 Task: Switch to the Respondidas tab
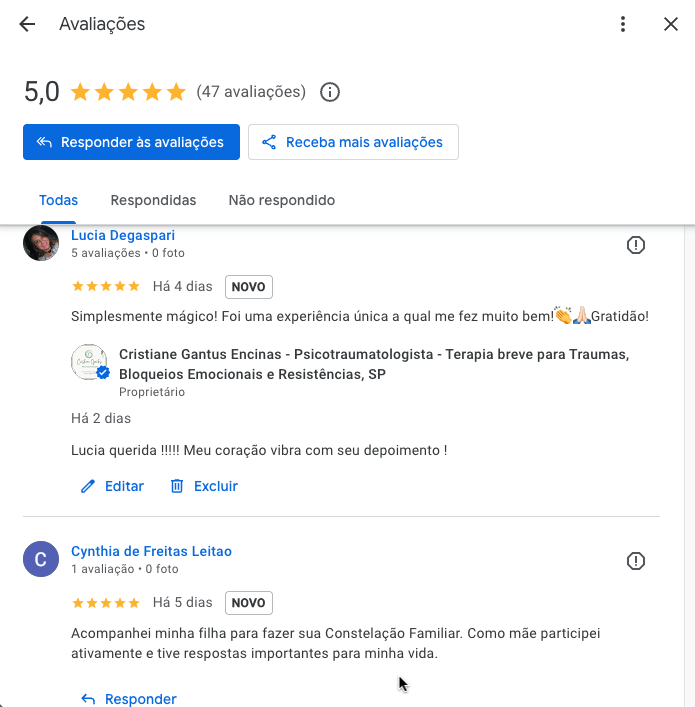point(153,200)
